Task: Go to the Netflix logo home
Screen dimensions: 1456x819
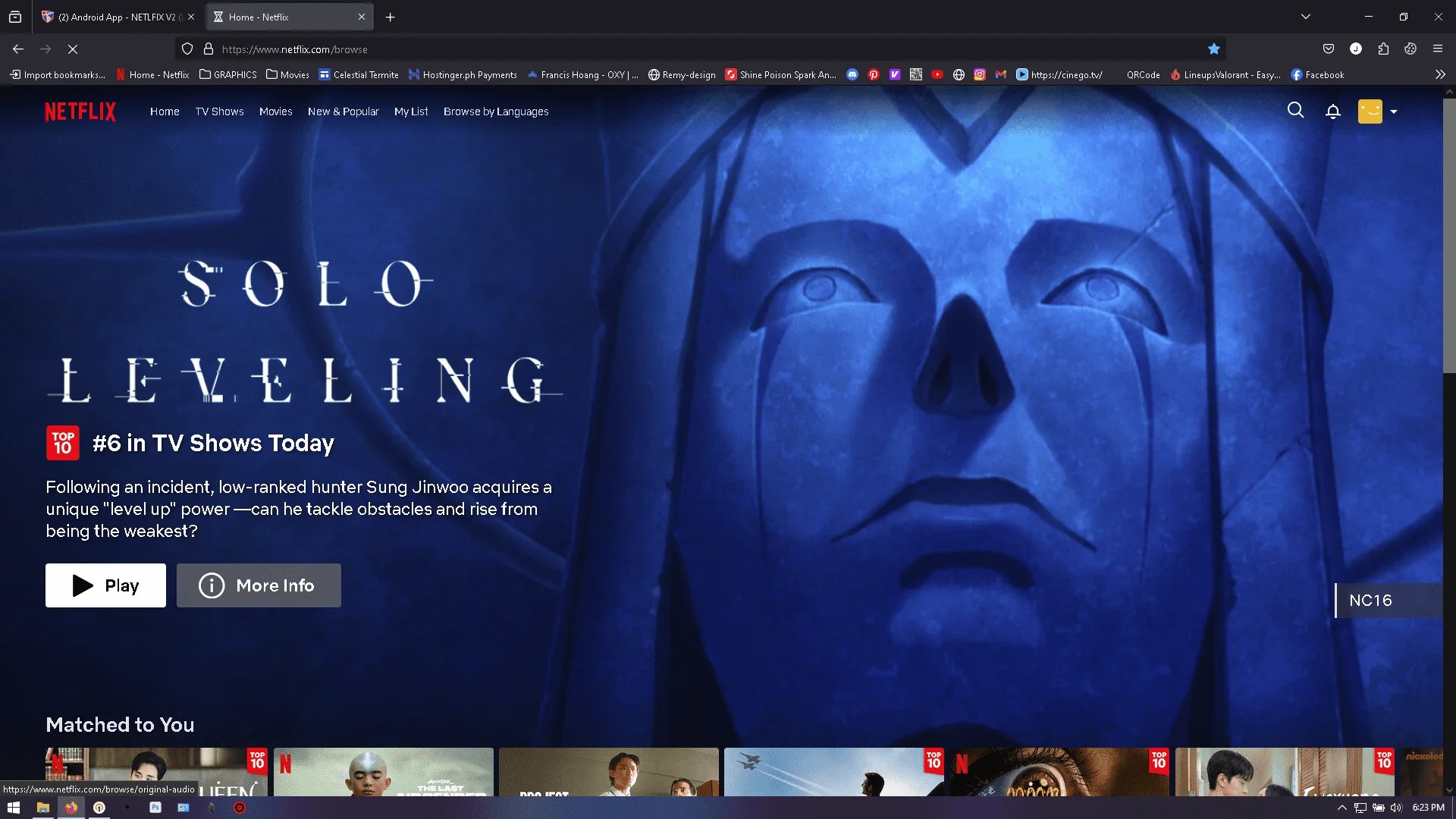Action: point(80,111)
